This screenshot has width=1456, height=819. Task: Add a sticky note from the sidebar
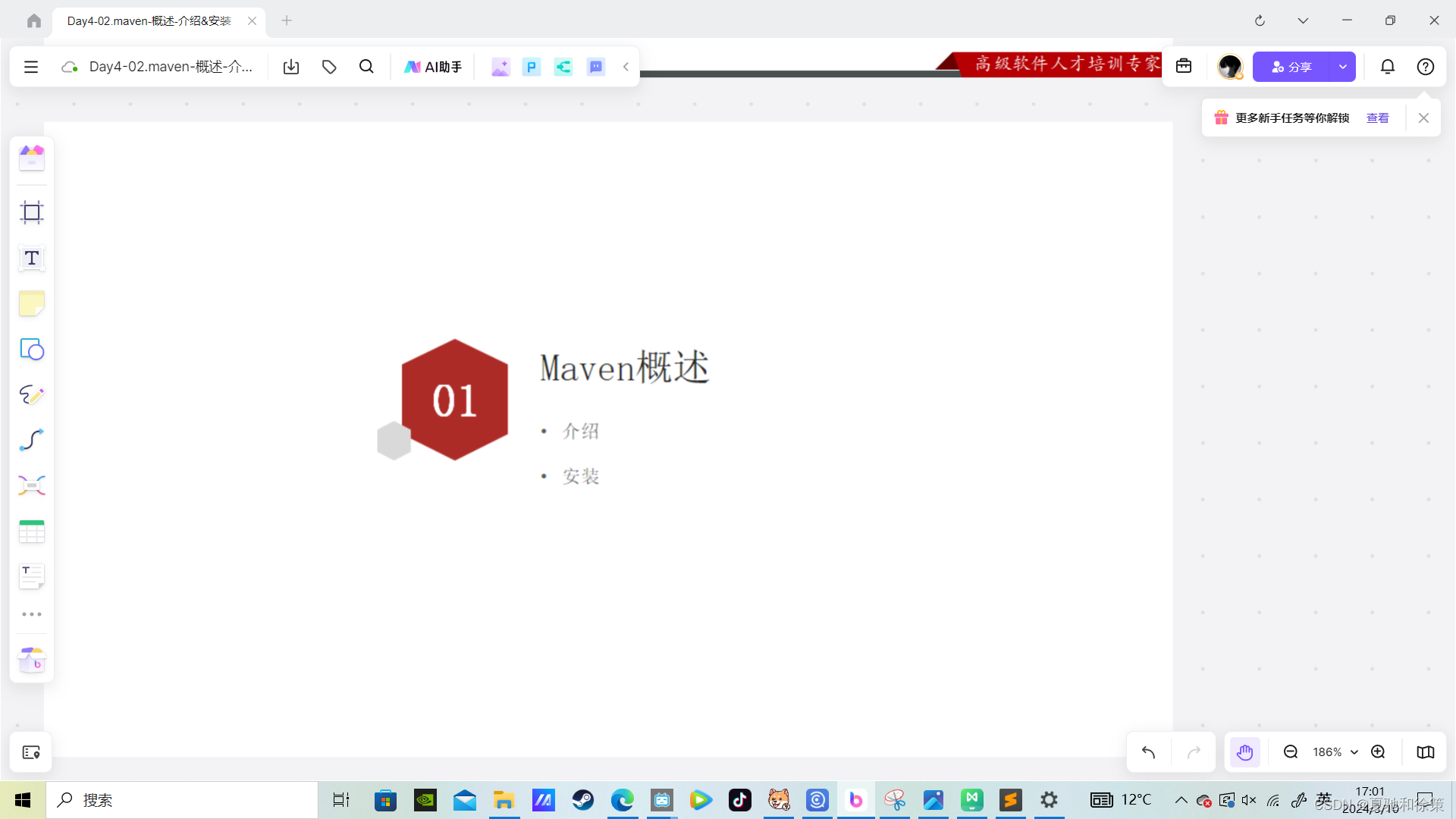pos(31,303)
